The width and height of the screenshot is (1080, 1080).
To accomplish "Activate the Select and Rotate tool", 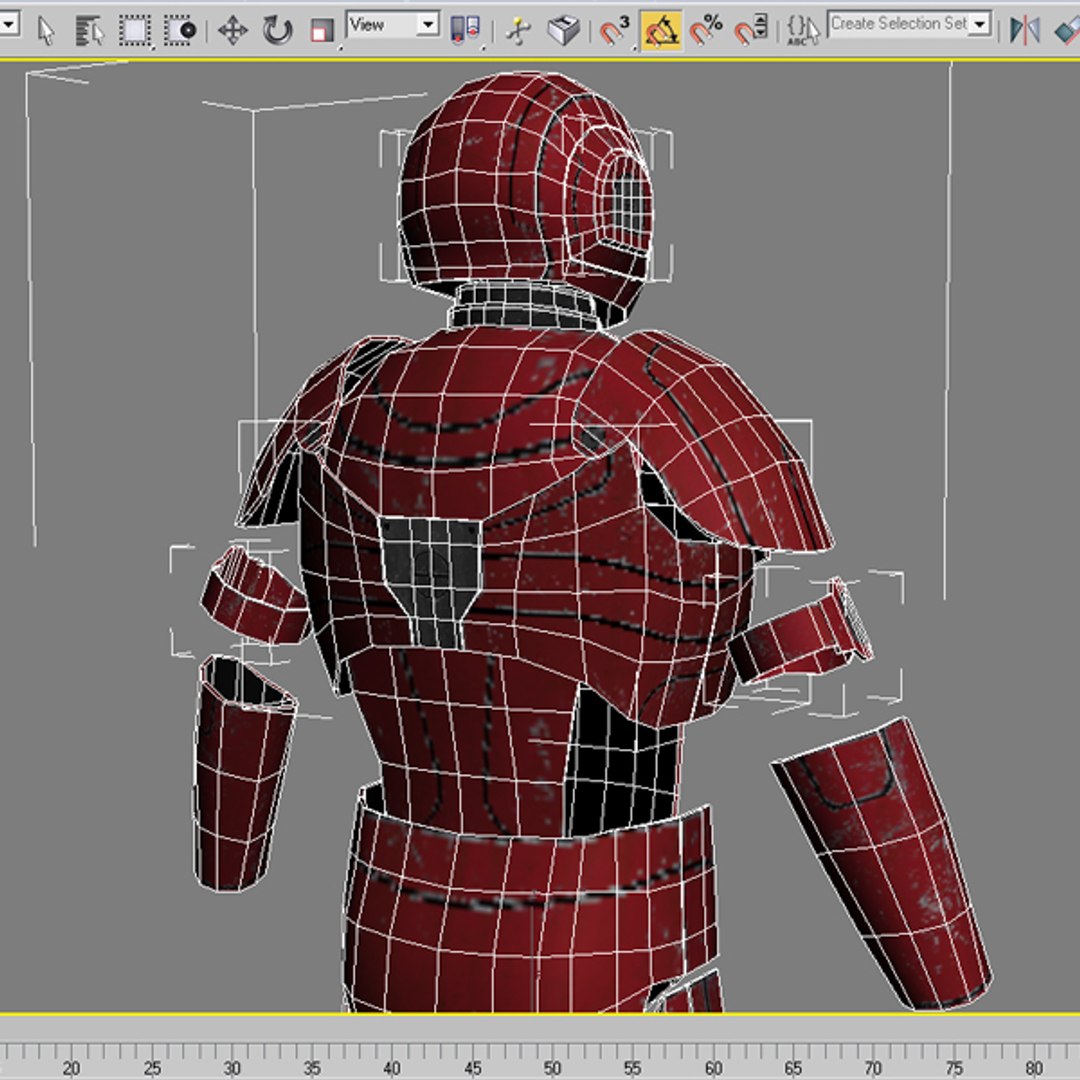I will pyautogui.click(x=278, y=31).
